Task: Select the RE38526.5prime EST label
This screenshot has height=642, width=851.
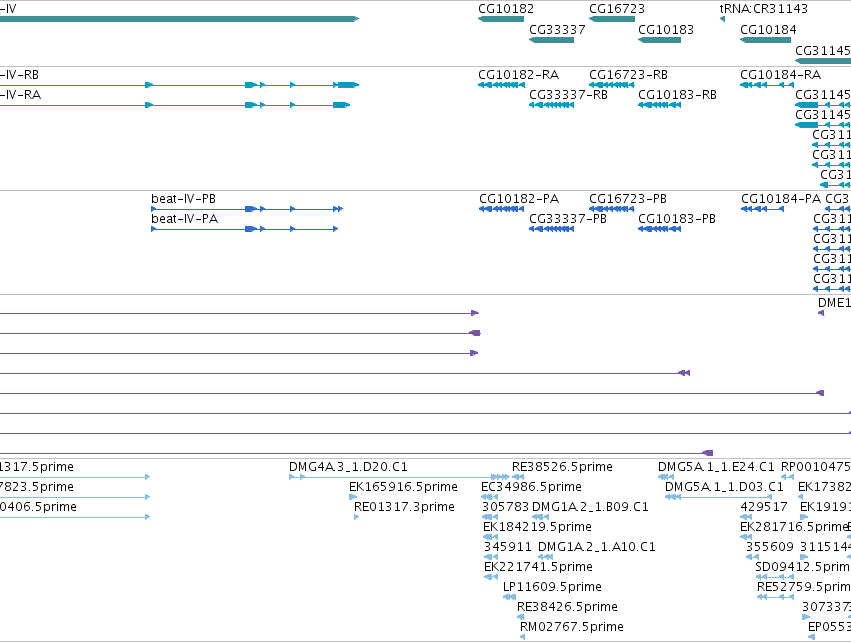Action: (x=562, y=467)
